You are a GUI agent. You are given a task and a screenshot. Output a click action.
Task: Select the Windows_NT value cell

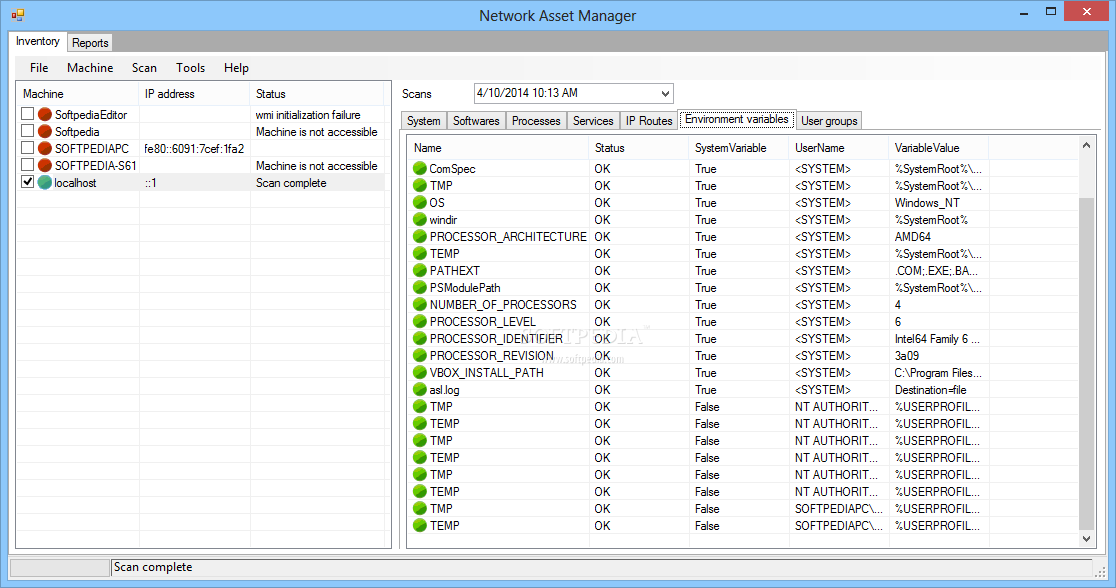tap(927, 203)
